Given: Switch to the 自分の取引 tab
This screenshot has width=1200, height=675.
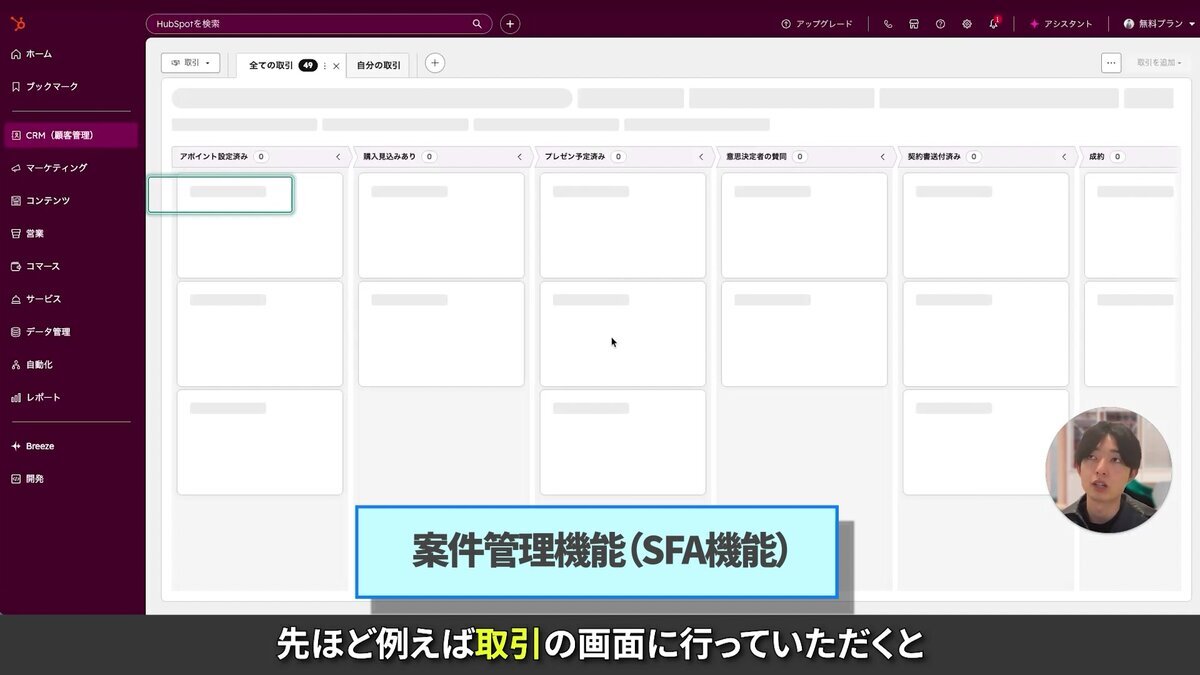Looking at the screenshot, I should click(x=377, y=65).
